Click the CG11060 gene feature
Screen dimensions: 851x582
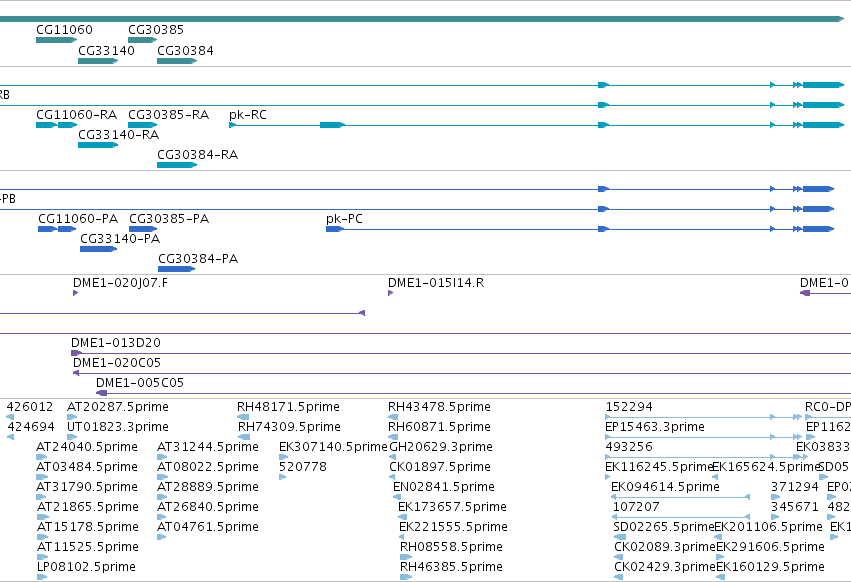pyautogui.click(x=56, y=40)
